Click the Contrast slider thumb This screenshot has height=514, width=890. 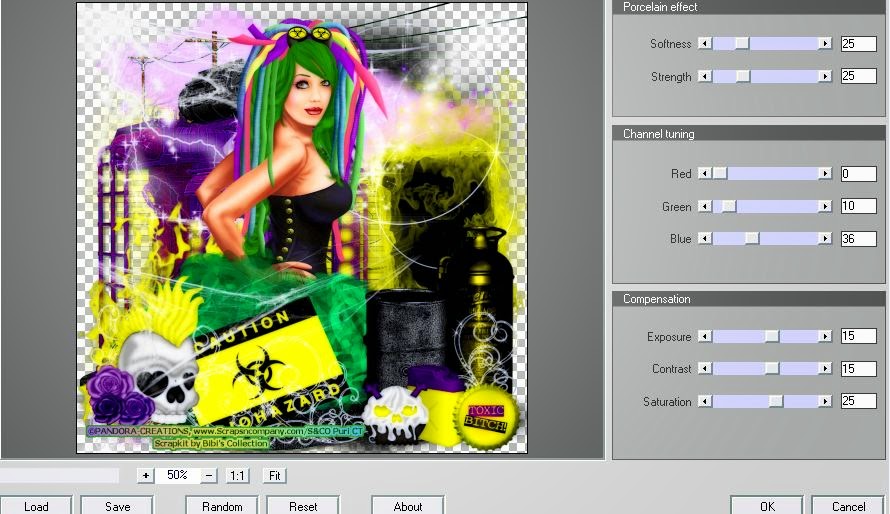click(x=772, y=369)
